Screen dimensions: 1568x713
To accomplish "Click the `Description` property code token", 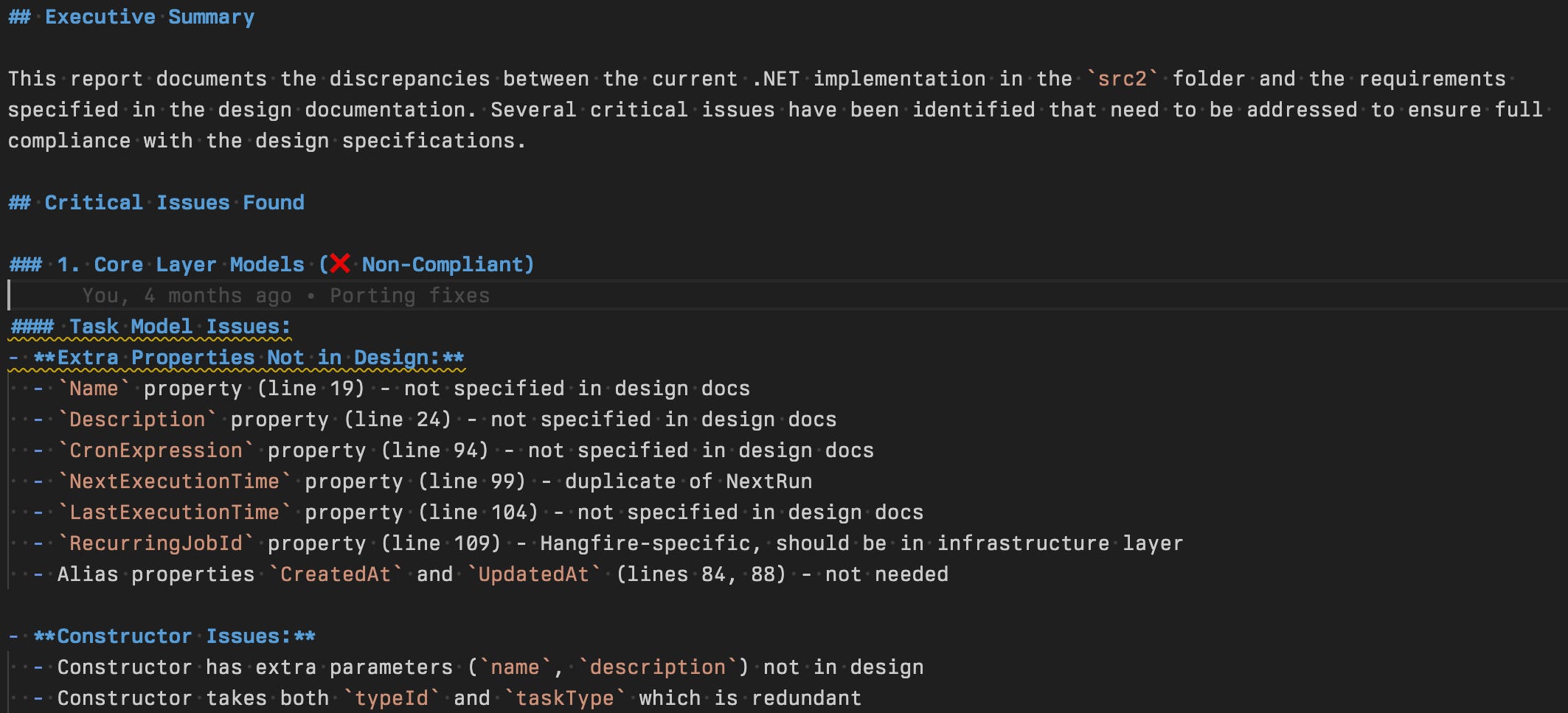I will coord(137,420).
